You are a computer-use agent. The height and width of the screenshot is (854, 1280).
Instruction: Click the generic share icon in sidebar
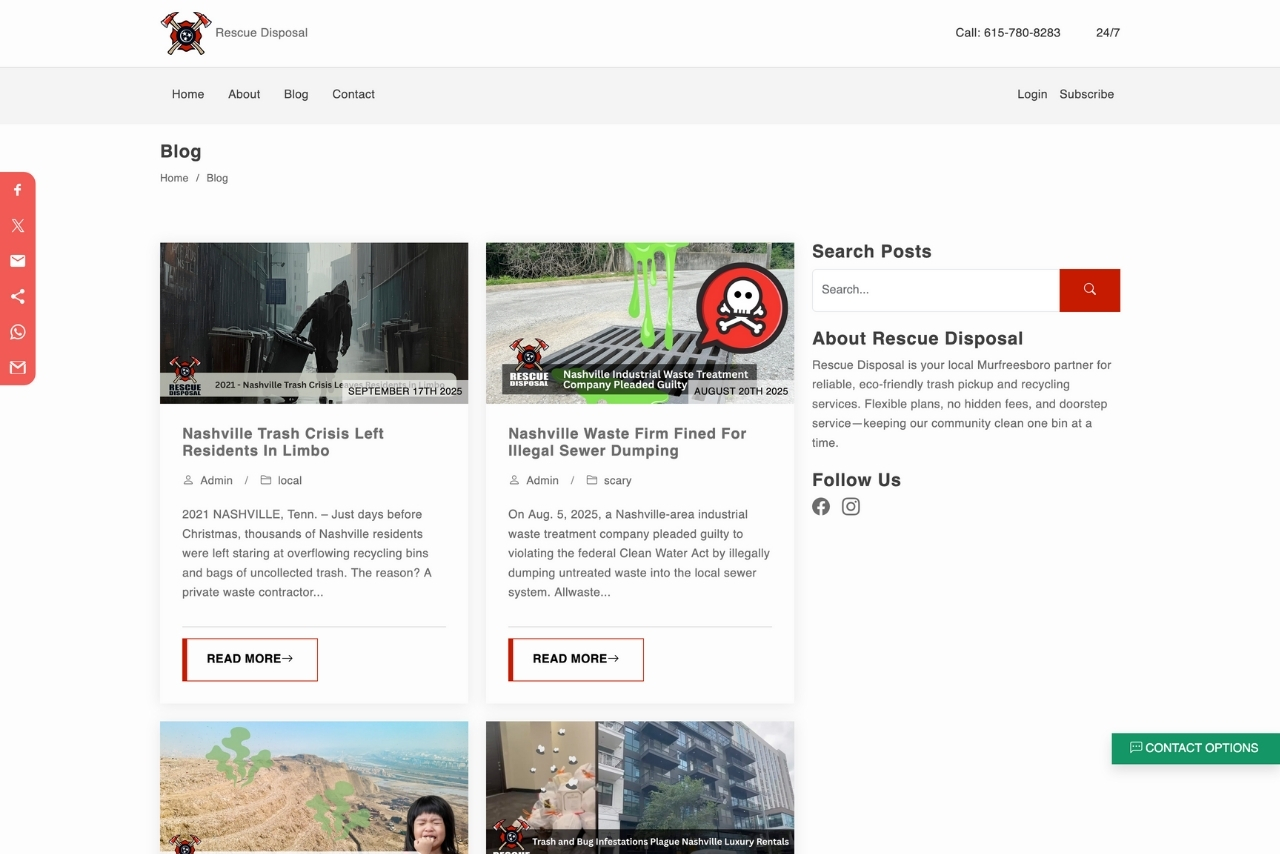[17, 297]
